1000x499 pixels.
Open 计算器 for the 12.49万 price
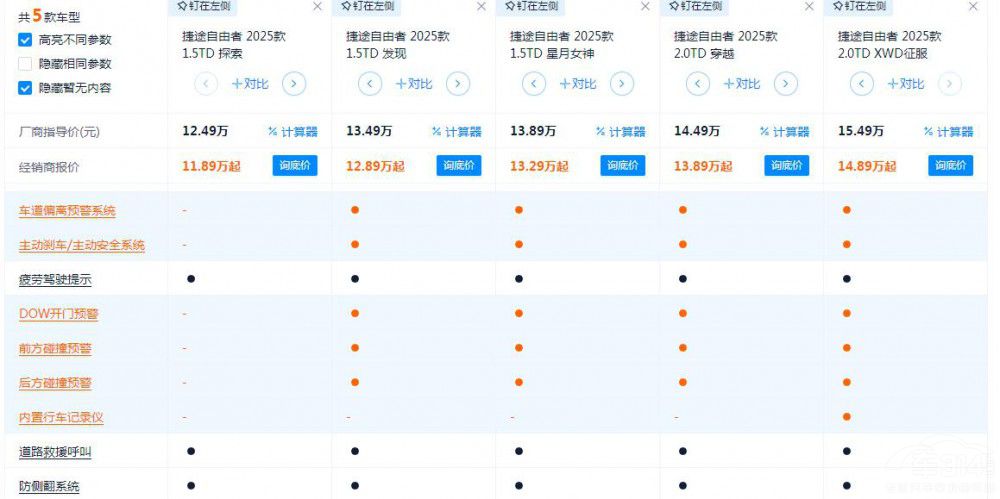(x=292, y=131)
